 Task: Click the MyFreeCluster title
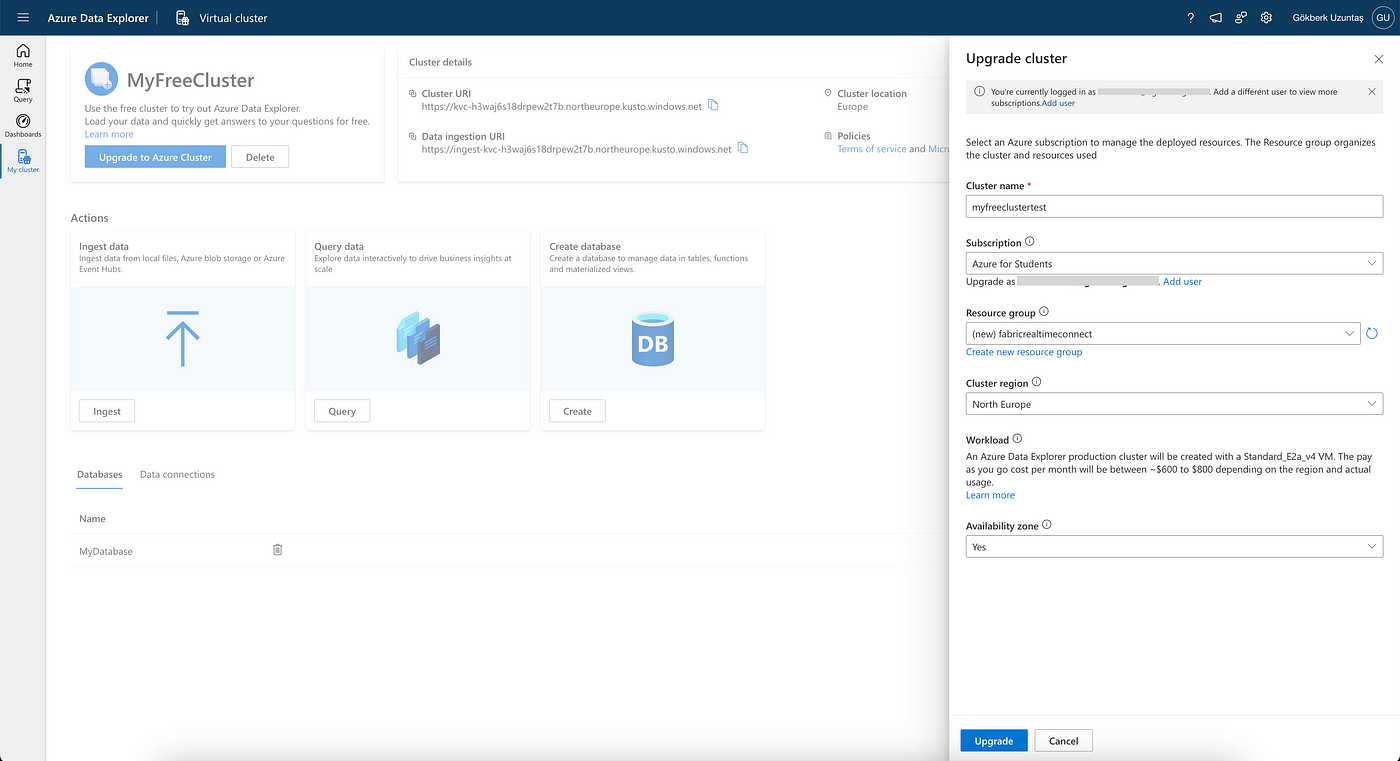click(x=190, y=80)
